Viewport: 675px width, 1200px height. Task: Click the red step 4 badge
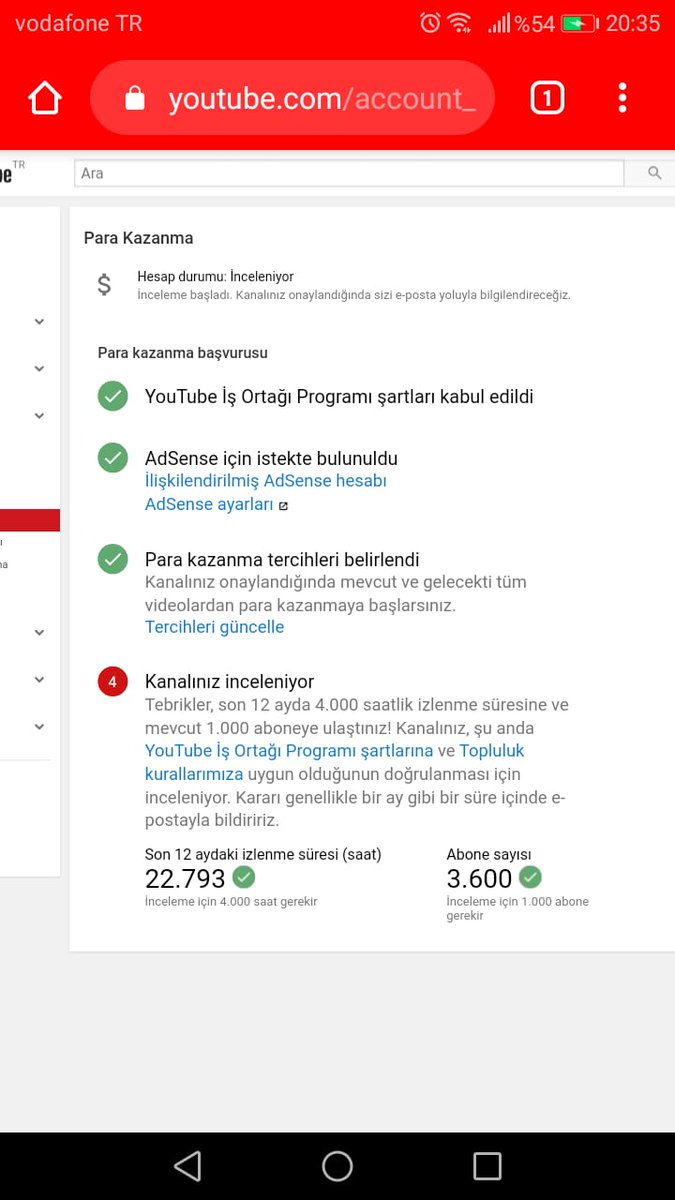pyautogui.click(x=113, y=682)
